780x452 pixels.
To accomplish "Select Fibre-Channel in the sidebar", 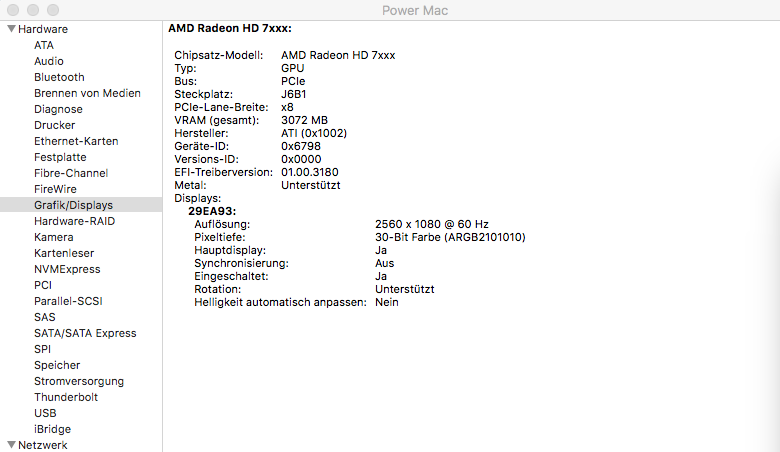I will click(71, 173).
